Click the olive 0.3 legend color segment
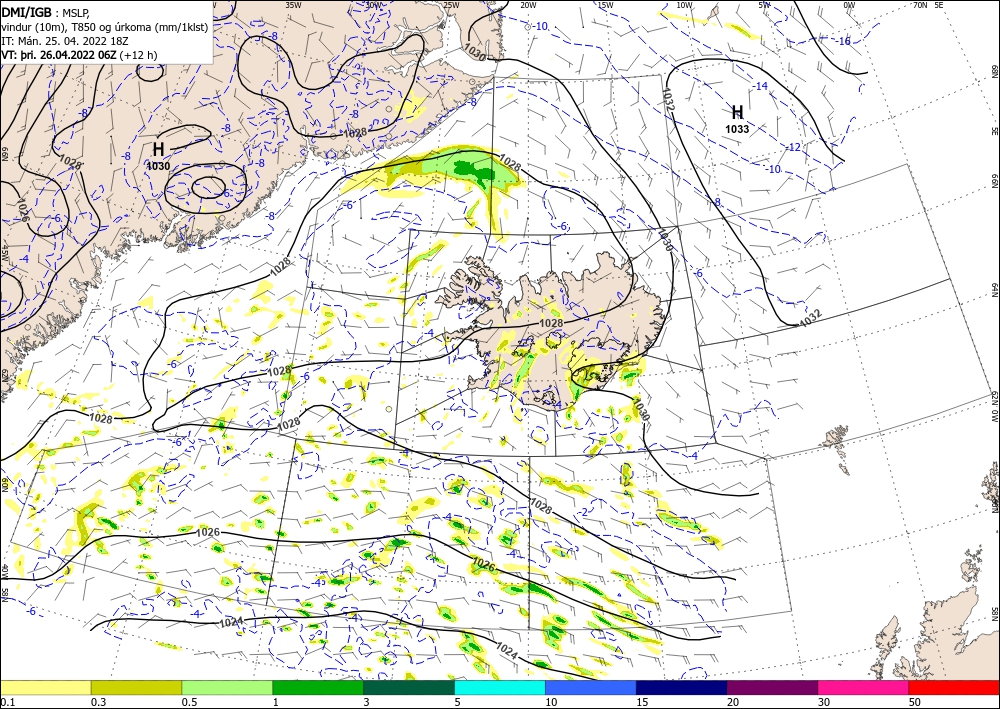This screenshot has width=1000, height=709. click(x=136, y=687)
